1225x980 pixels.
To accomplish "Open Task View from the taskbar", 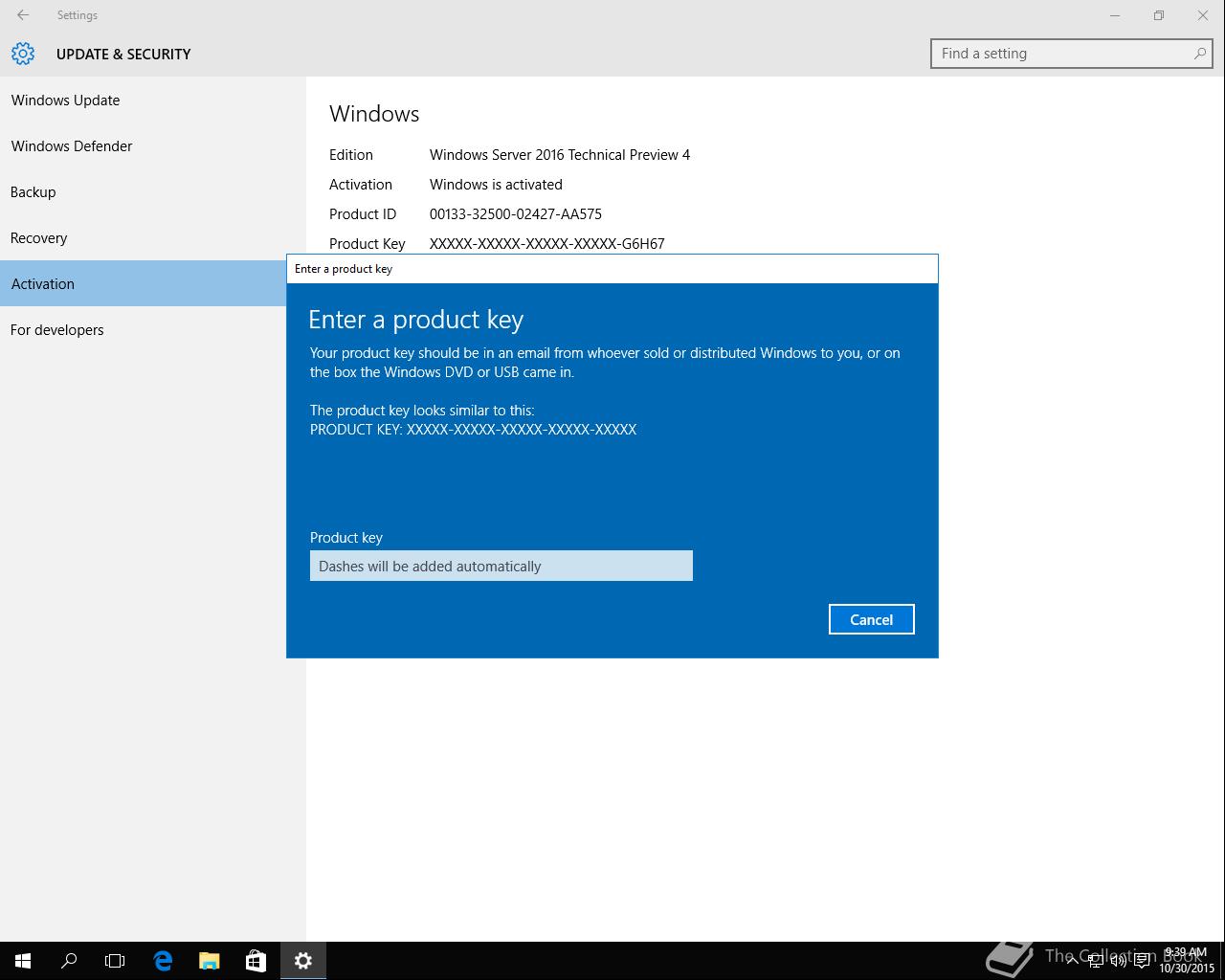I will tap(115, 961).
